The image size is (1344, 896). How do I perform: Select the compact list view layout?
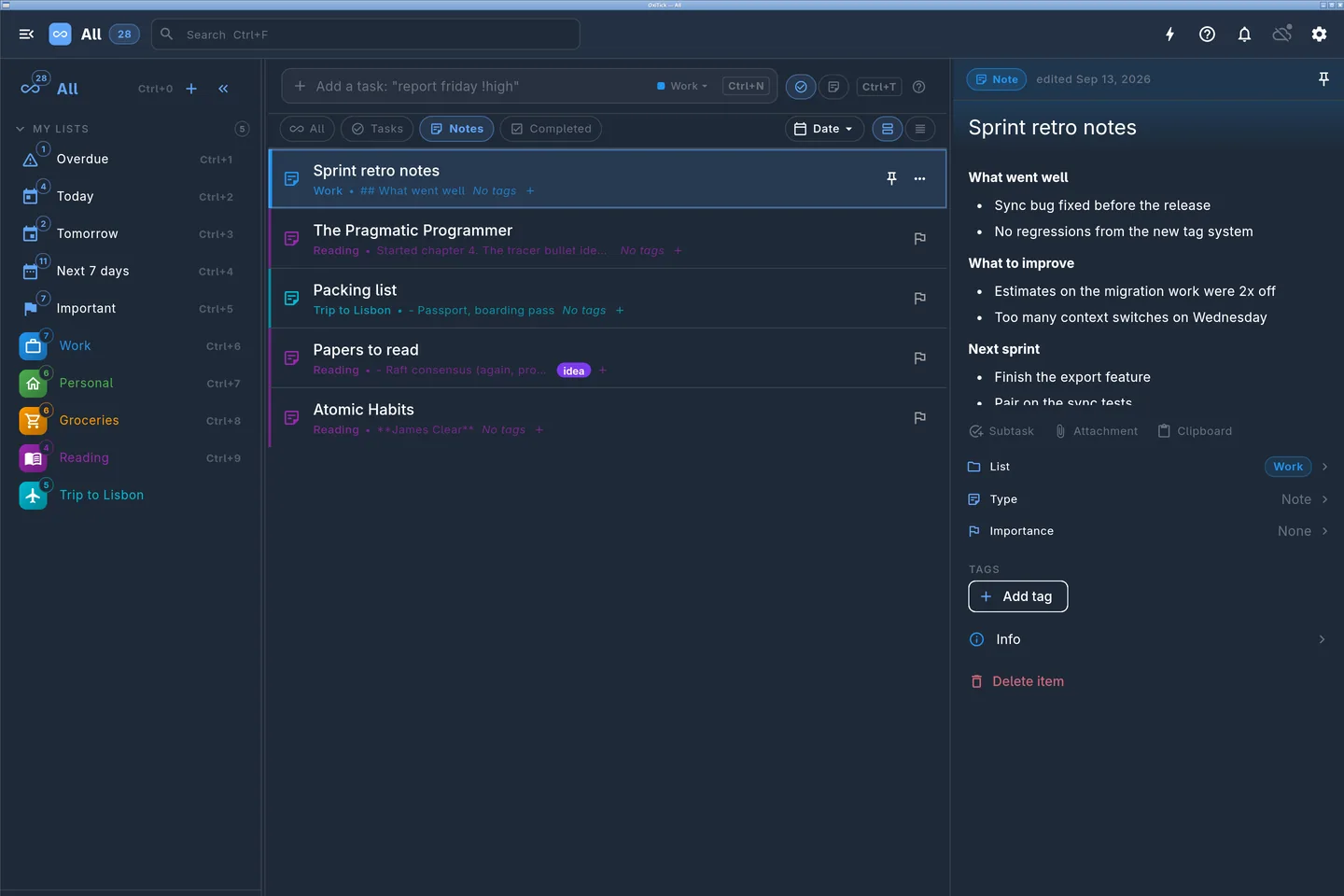click(920, 129)
